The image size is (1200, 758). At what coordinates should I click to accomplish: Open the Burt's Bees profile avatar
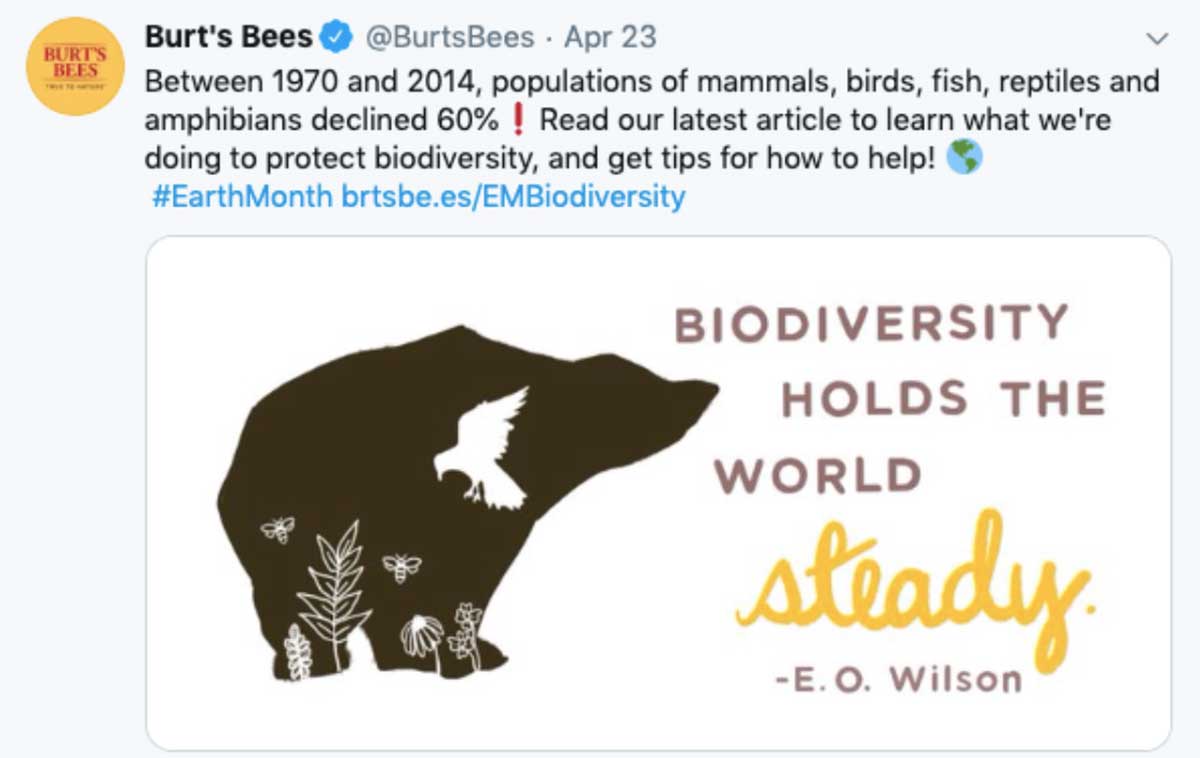(x=75, y=66)
